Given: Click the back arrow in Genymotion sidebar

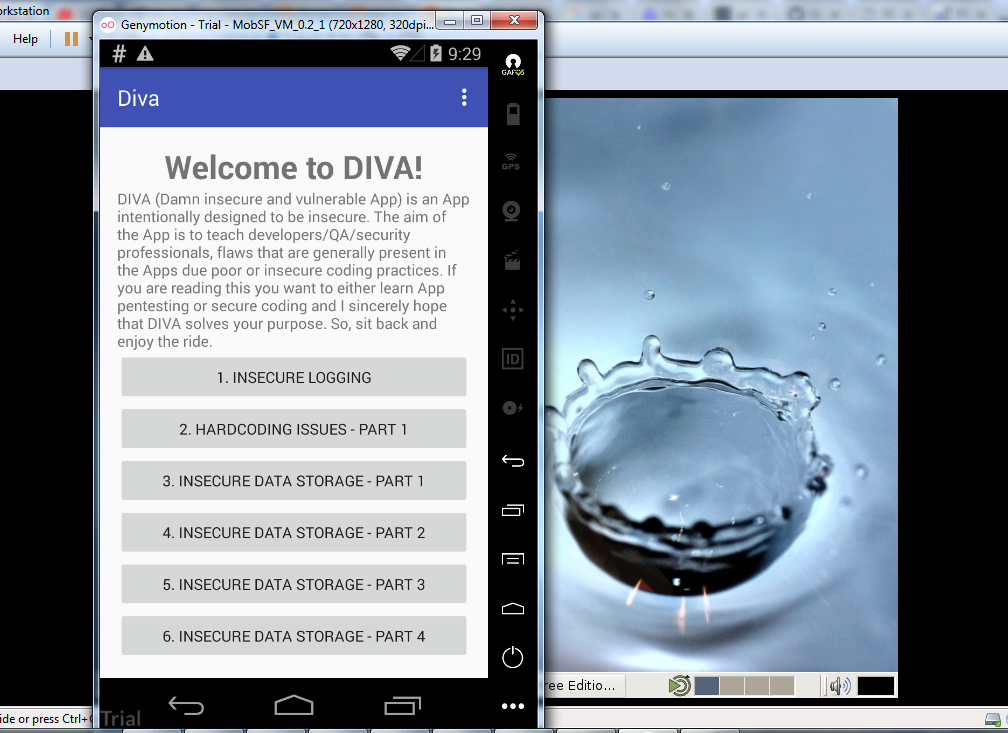Looking at the screenshot, I should point(512,460).
